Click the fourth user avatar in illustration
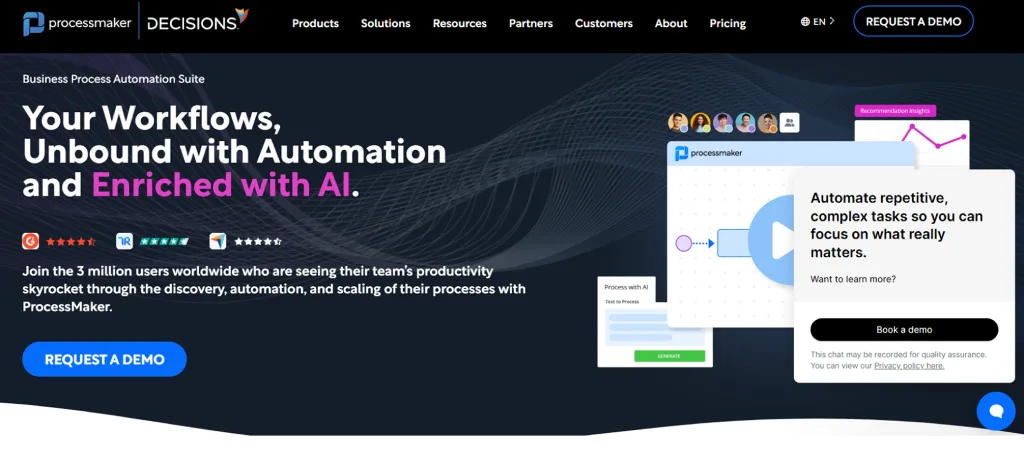This screenshot has height=464, width=1024. coord(745,122)
